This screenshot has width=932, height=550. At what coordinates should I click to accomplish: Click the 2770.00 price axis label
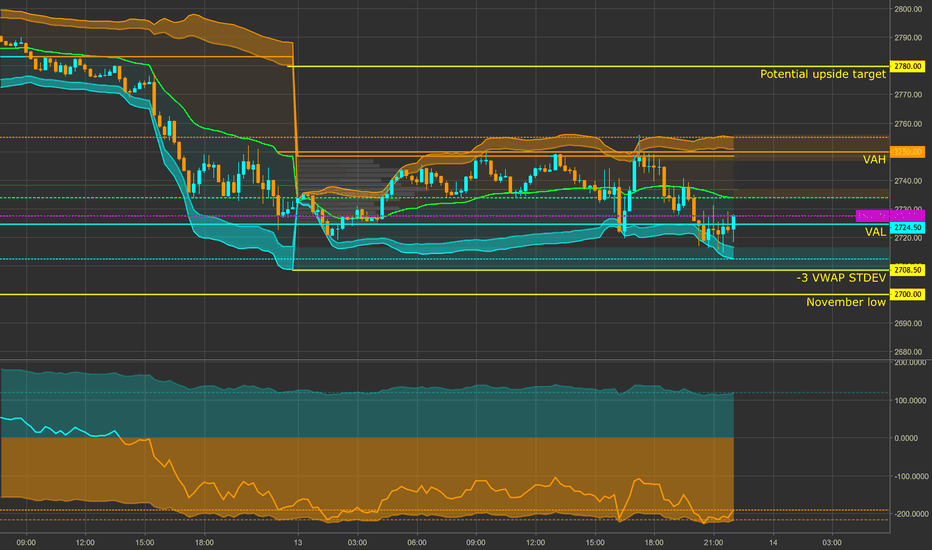(908, 95)
